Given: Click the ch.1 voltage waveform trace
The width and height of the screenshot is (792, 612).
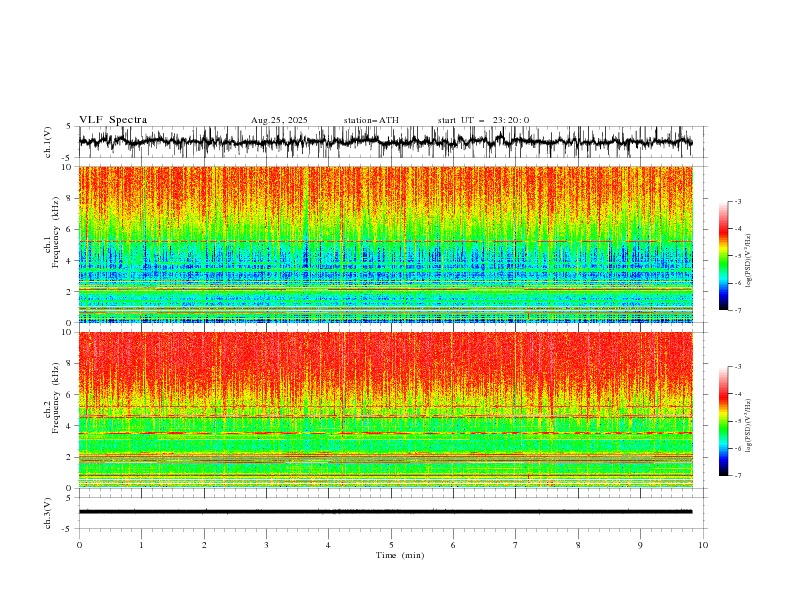Looking at the screenshot, I should [x=385, y=142].
